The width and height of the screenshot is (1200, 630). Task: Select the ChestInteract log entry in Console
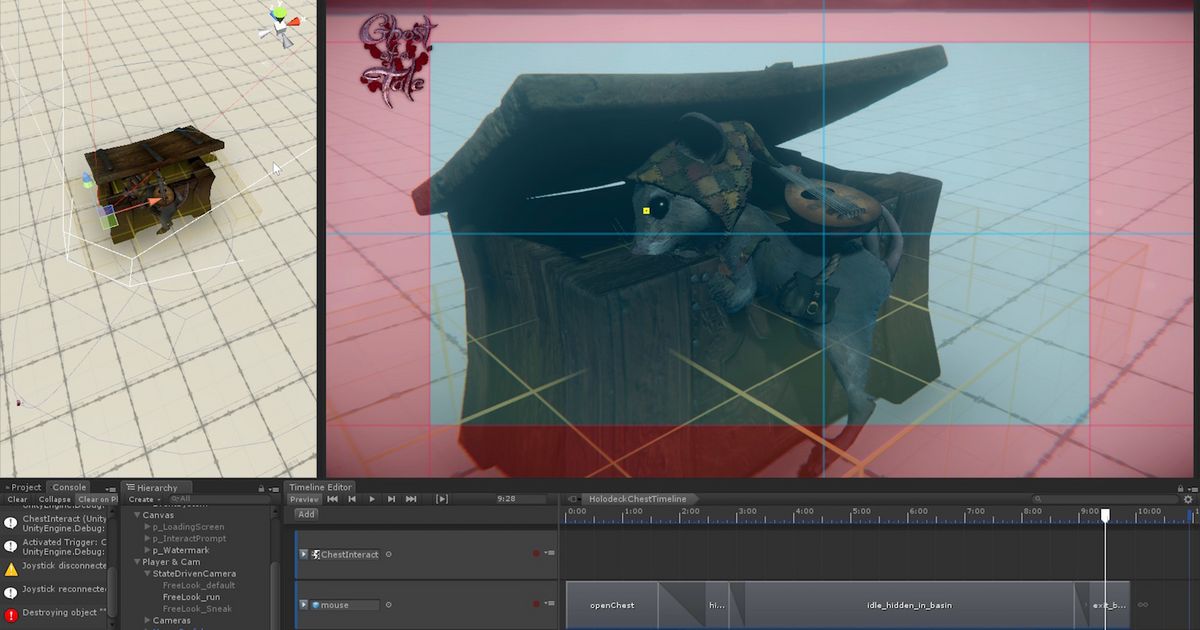[55, 524]
